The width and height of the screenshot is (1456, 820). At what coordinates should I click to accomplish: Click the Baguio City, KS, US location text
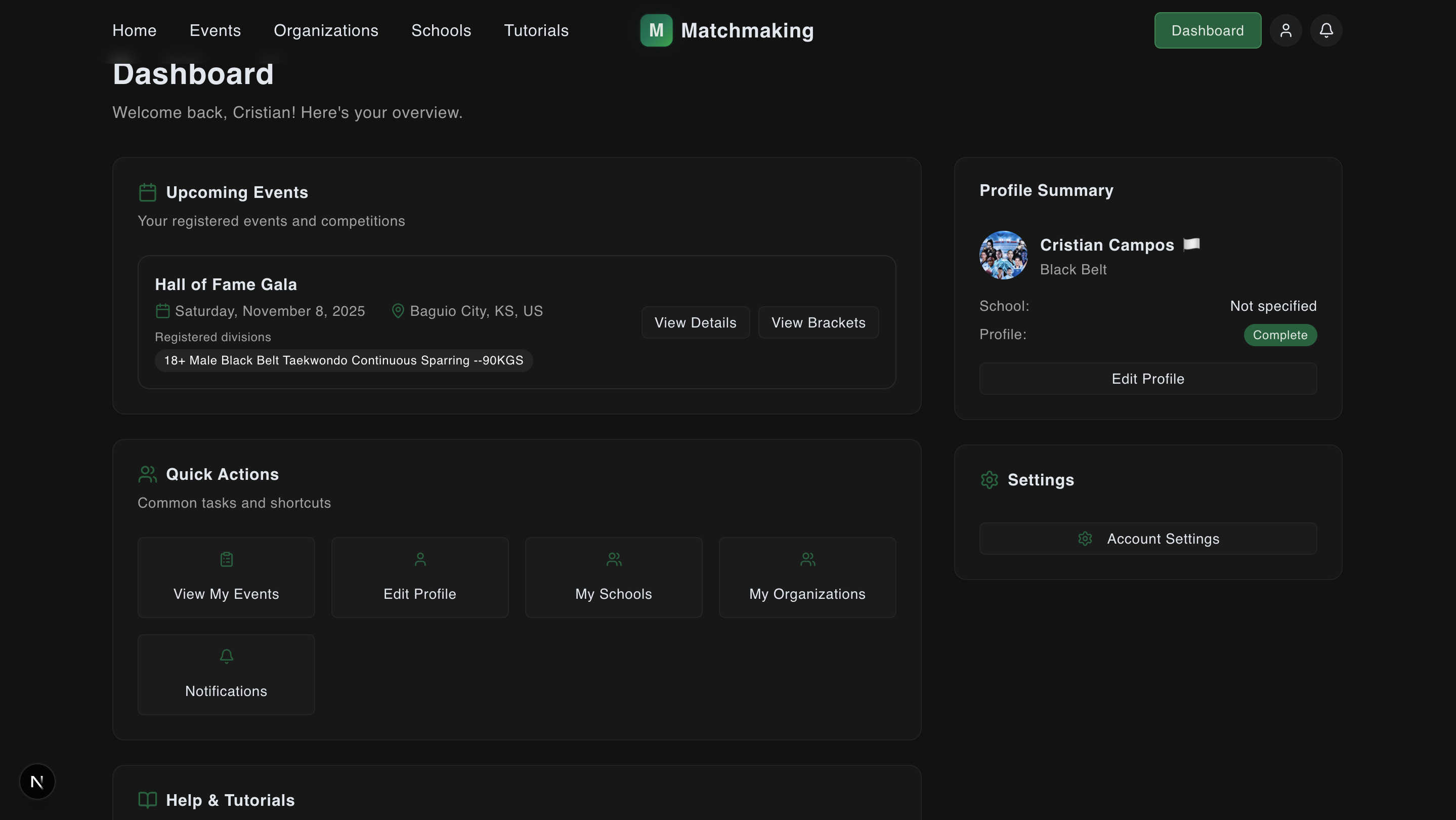[x=476, y=311]
